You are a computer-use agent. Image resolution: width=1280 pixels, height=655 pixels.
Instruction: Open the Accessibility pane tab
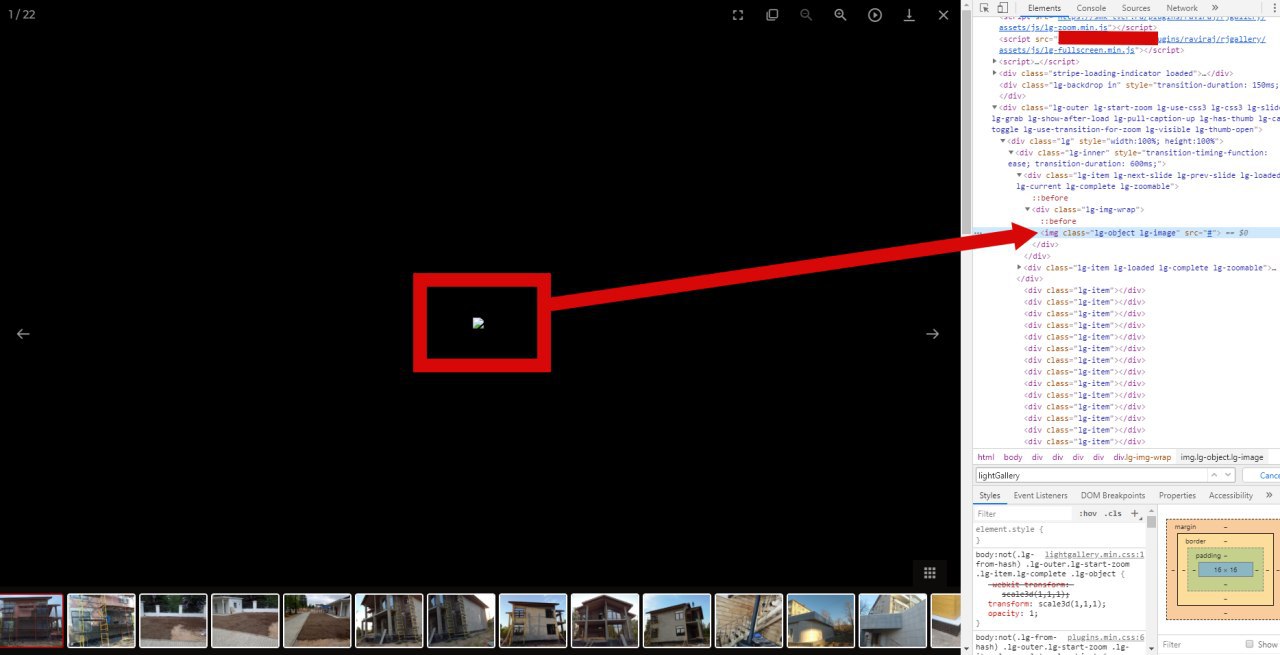(x=1231, y=496)
